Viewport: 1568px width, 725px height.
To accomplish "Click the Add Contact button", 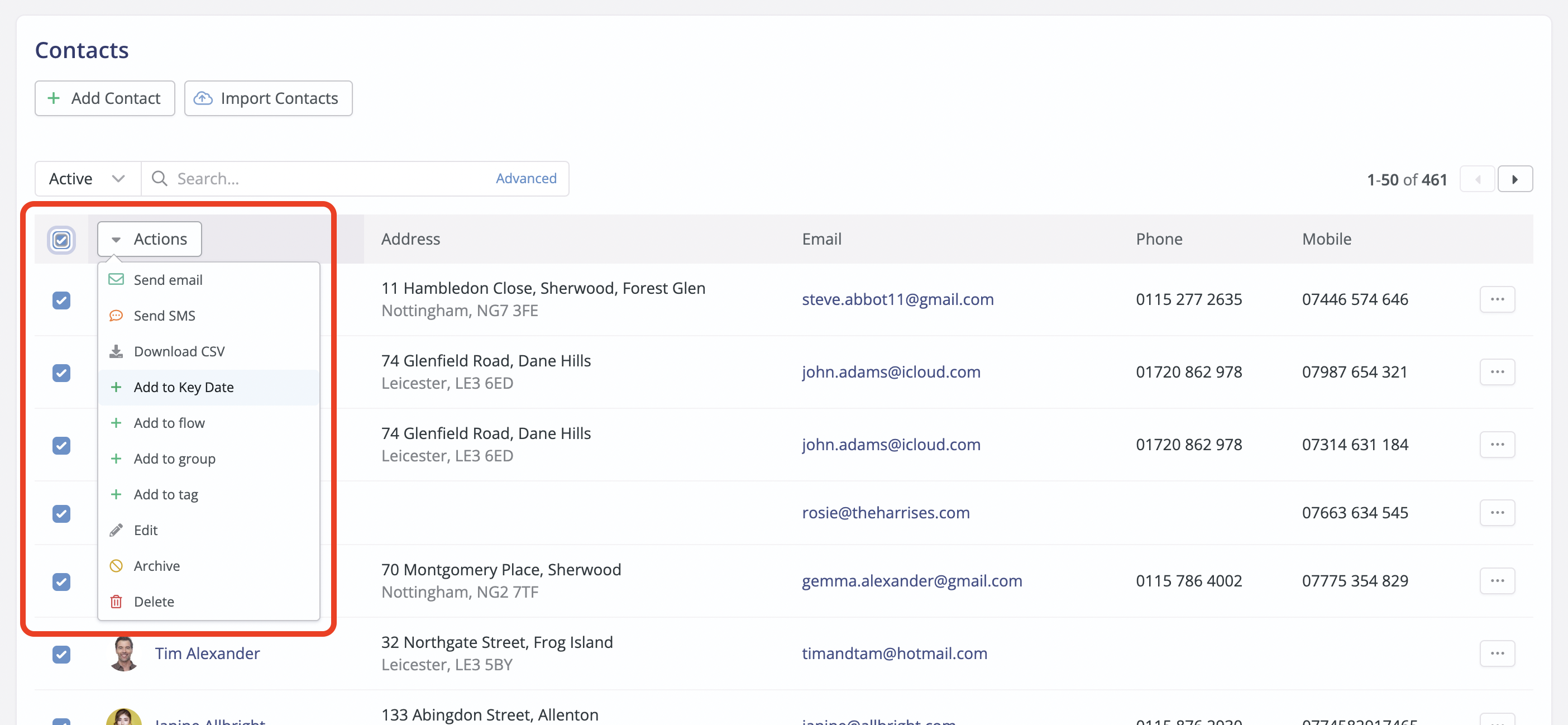I will click(x=104, y=98).
